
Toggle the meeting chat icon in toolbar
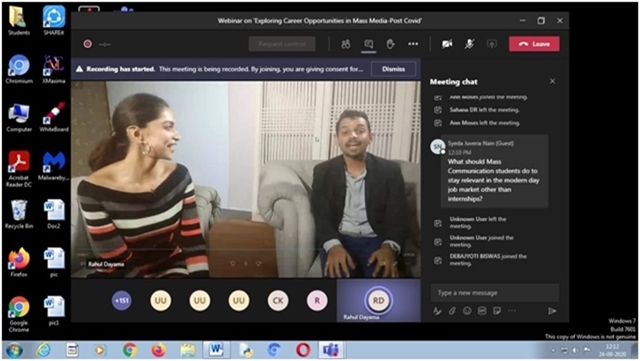pyautogui.click(x=368, y=44)
